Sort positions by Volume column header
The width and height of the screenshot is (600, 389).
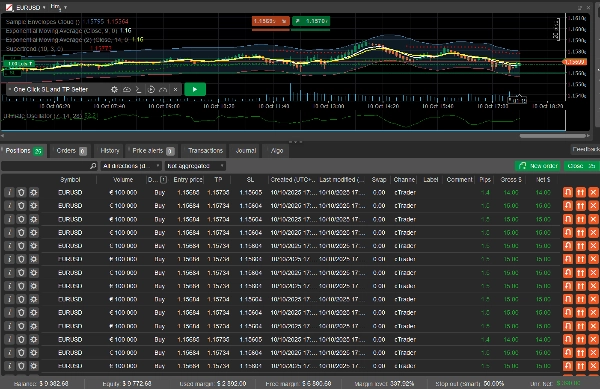[x=123, y=180]
